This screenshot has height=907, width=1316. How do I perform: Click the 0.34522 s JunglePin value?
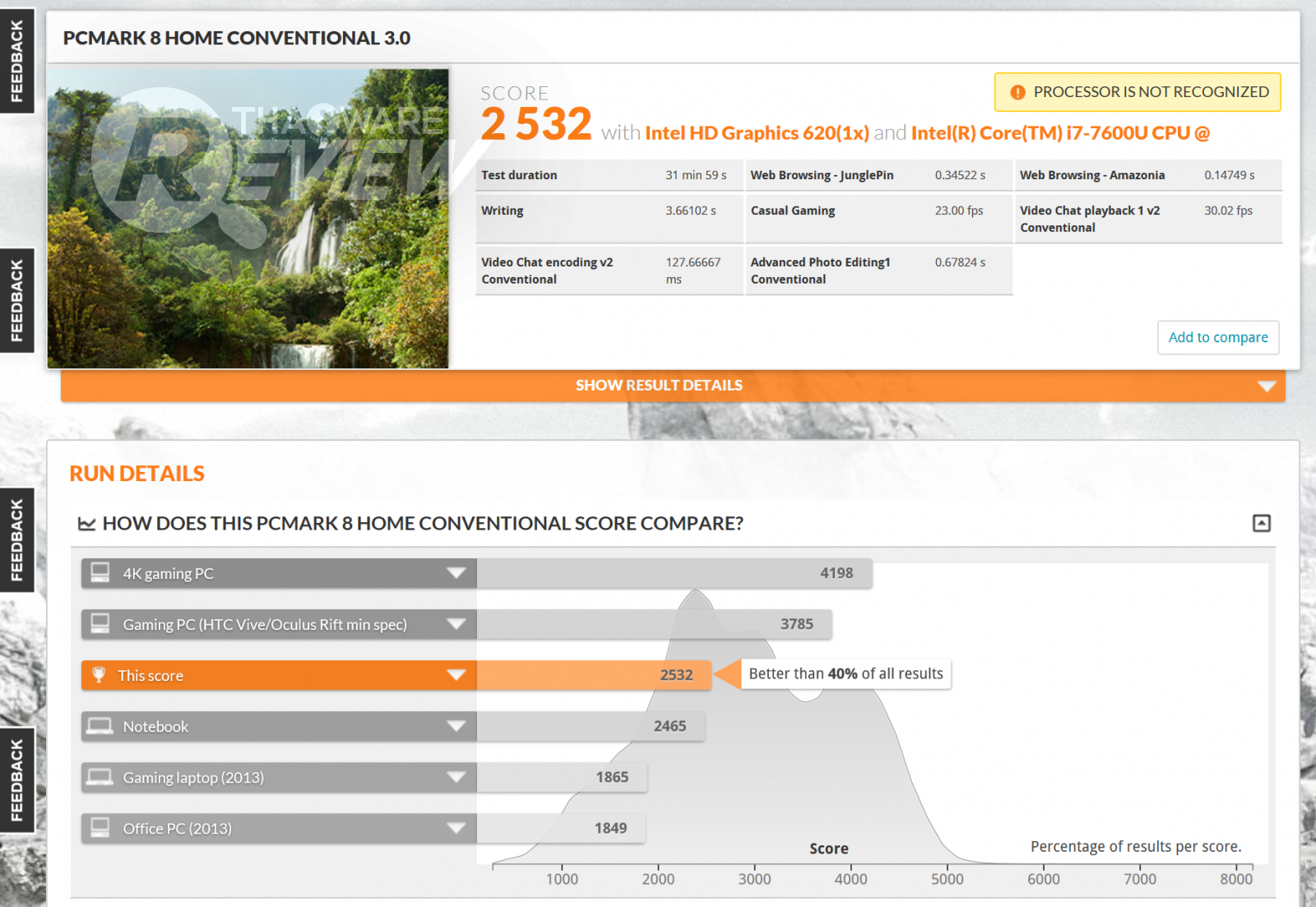(960, 175)
